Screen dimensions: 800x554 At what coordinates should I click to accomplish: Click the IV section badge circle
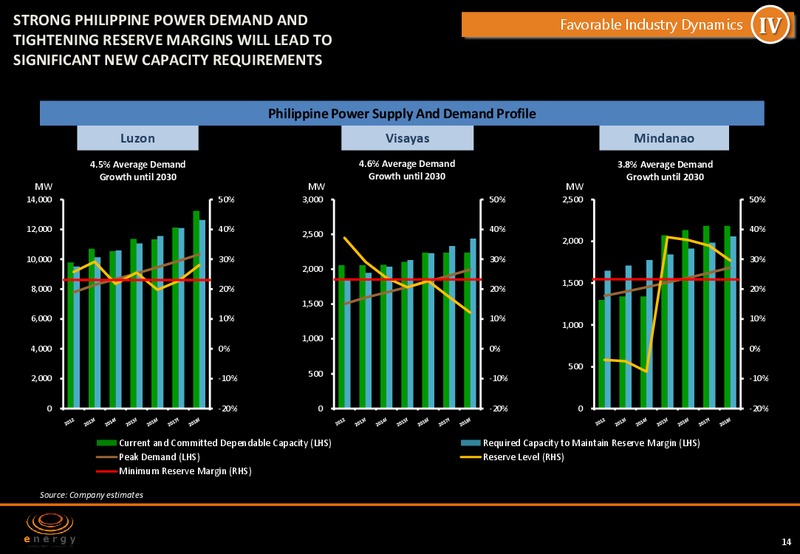pyautogui.click(x=770, y=24)
